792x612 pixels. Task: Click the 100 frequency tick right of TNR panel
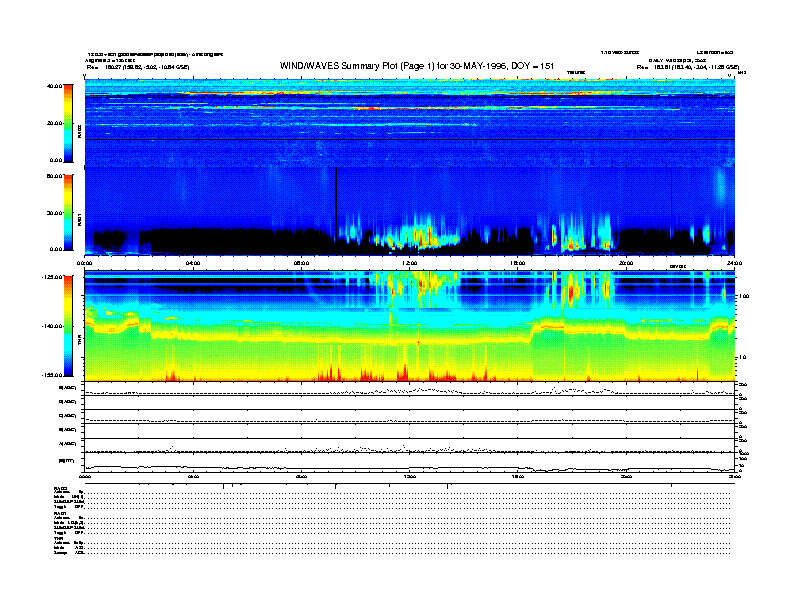(x=744, y=296)
